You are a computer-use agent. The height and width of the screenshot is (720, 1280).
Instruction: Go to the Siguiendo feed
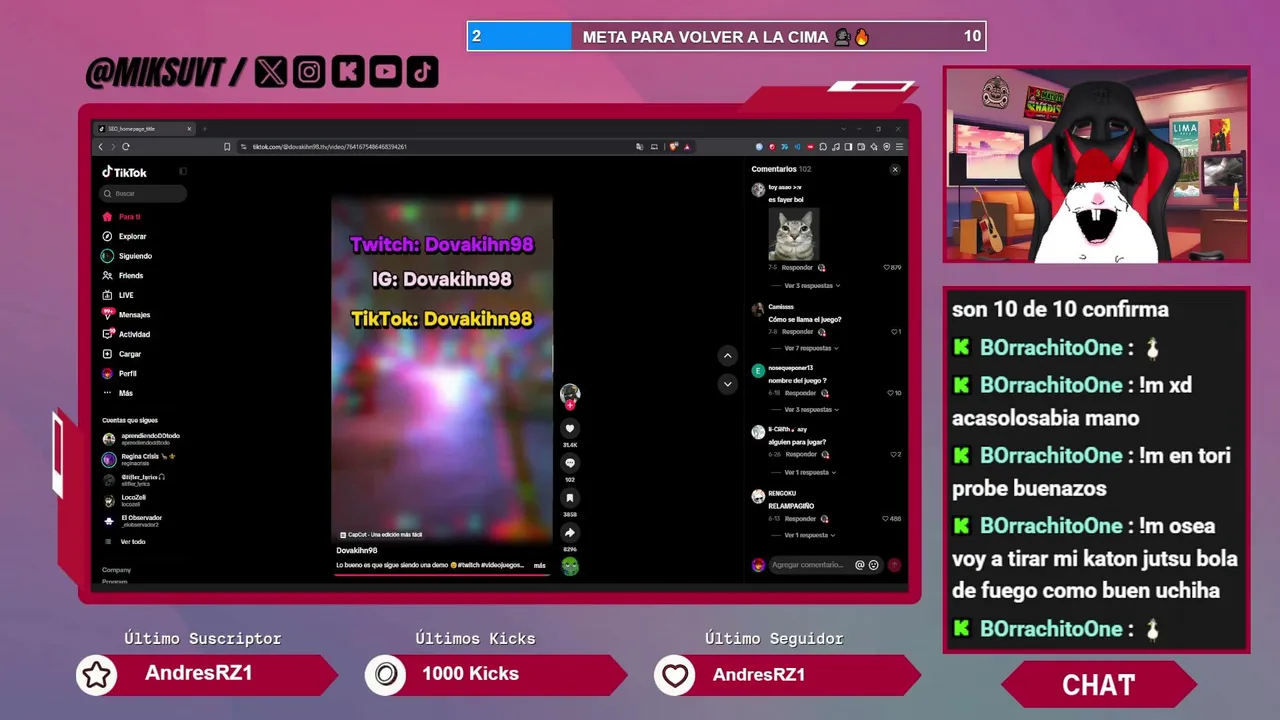(127, 256)
